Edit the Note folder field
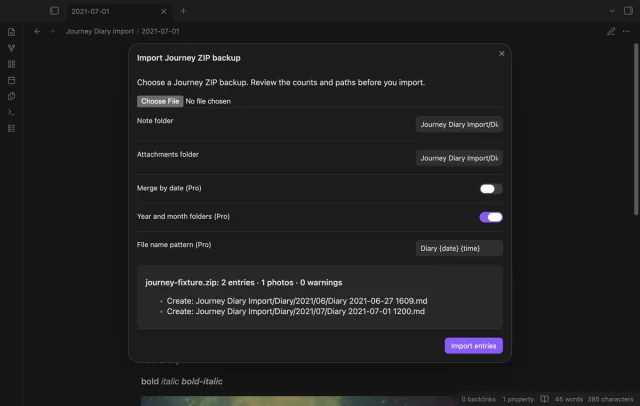Viewport: 640px width, 406px height. tap(459, 124)
